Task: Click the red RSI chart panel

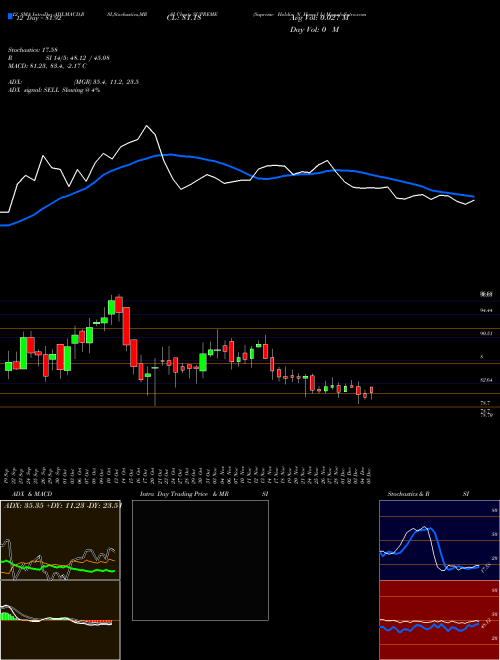Action: [439, 620]
